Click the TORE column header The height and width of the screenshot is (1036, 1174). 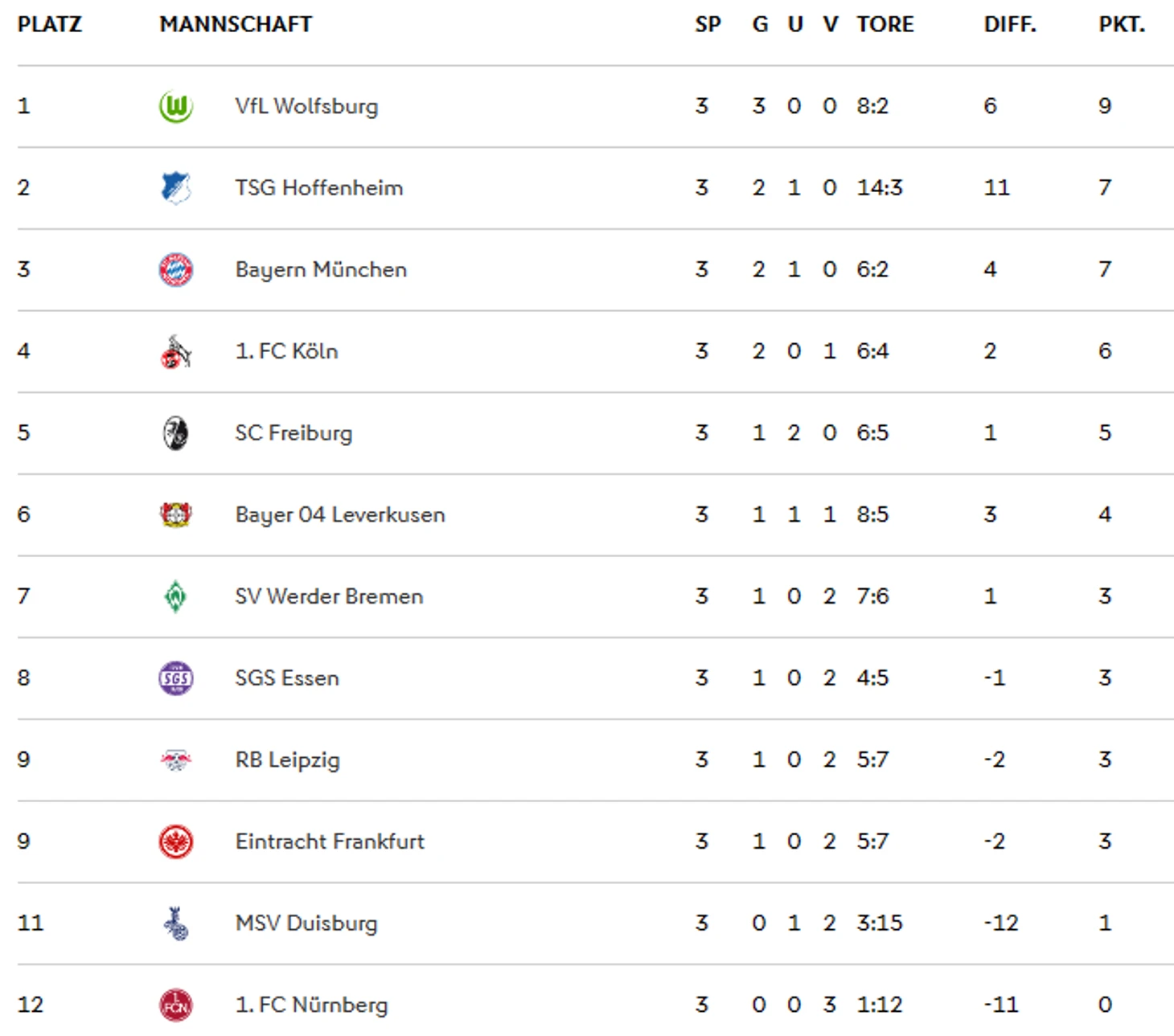click(x=885, y=24)
